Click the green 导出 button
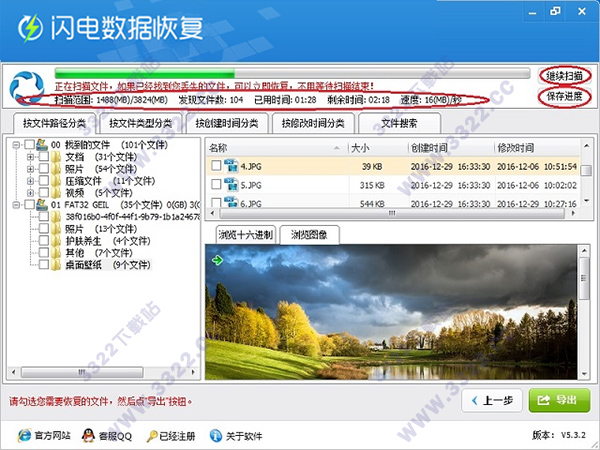The width and height of the screenshot is (600, 450). (x=559, y=400)
